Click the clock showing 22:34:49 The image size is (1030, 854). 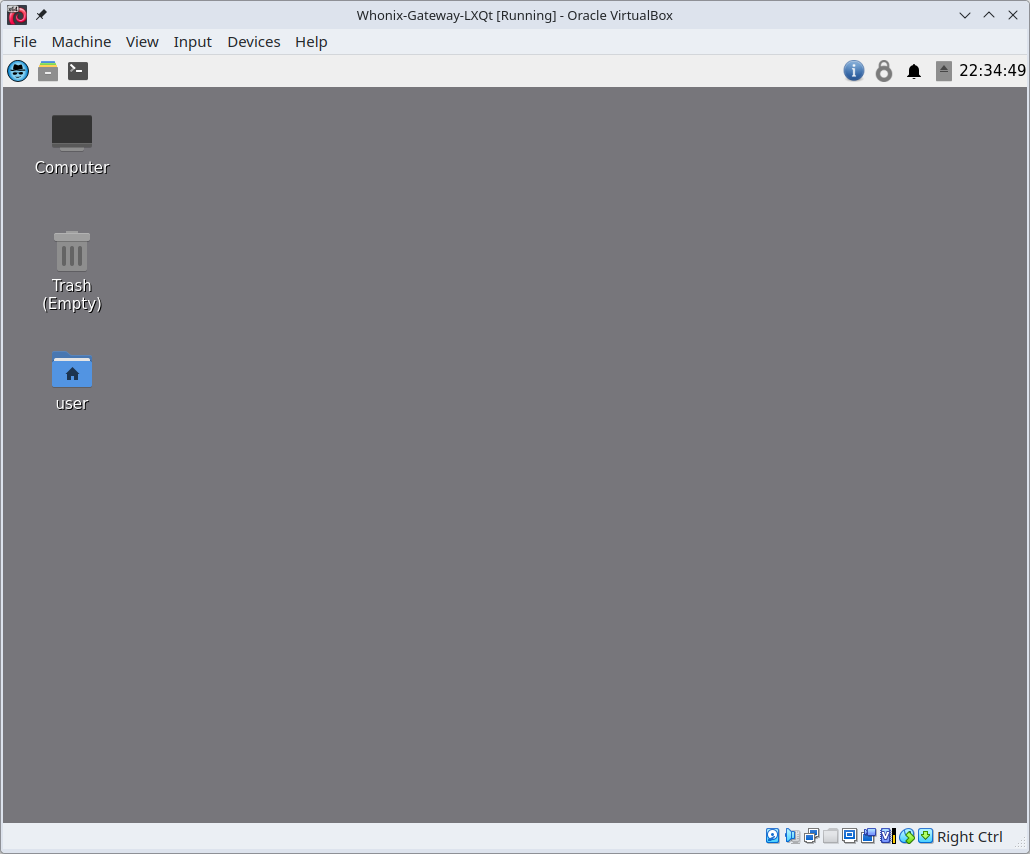tap(991, 71)
